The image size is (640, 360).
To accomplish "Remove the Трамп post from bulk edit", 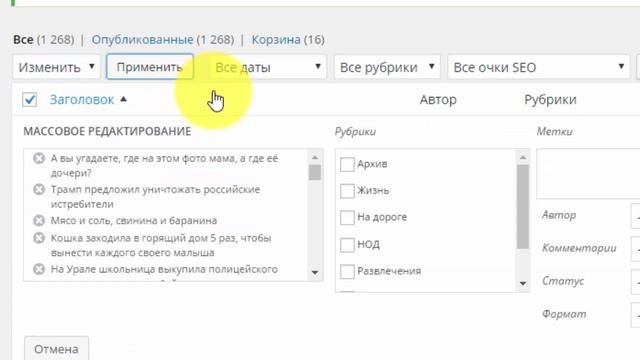I will click(39, 189).
